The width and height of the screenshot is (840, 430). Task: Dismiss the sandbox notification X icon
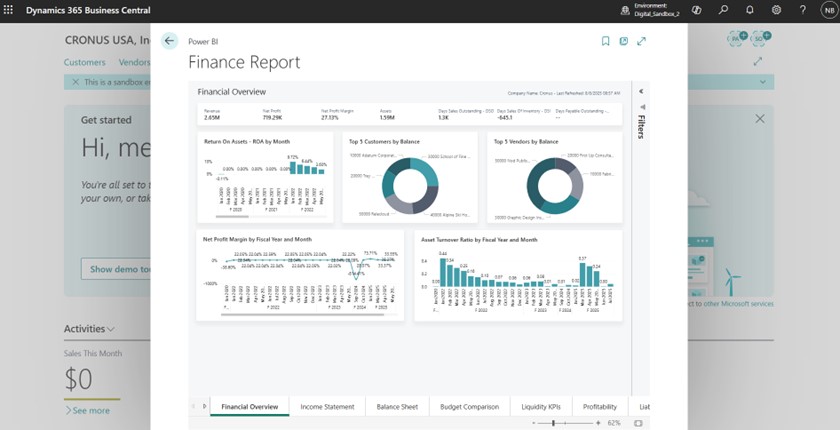coord(76,82)
